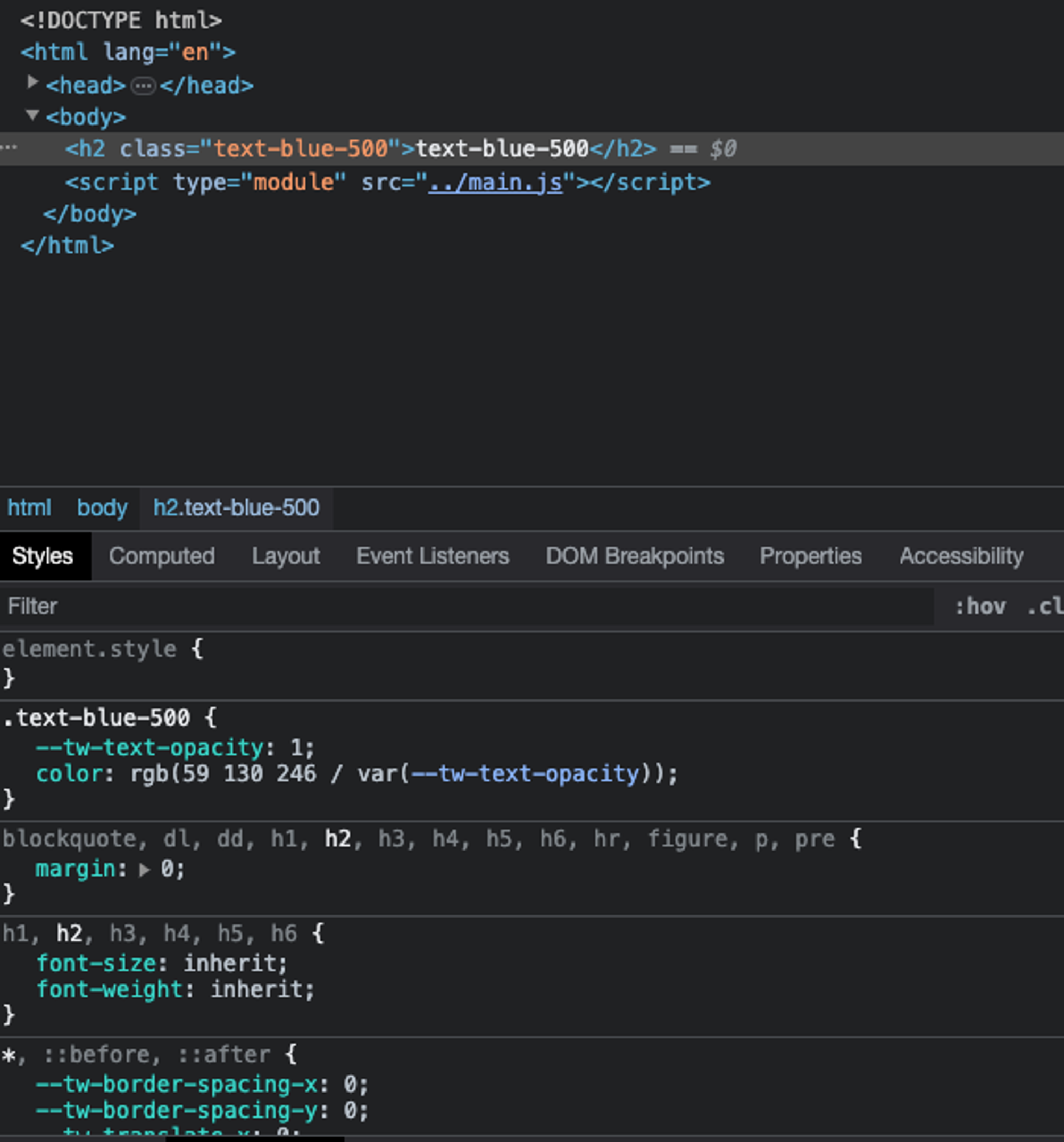Image resolution: width=1064 pixels, height=1142 pixels.
Task: Edit the margin property name
Action: (x=76, y=869)
